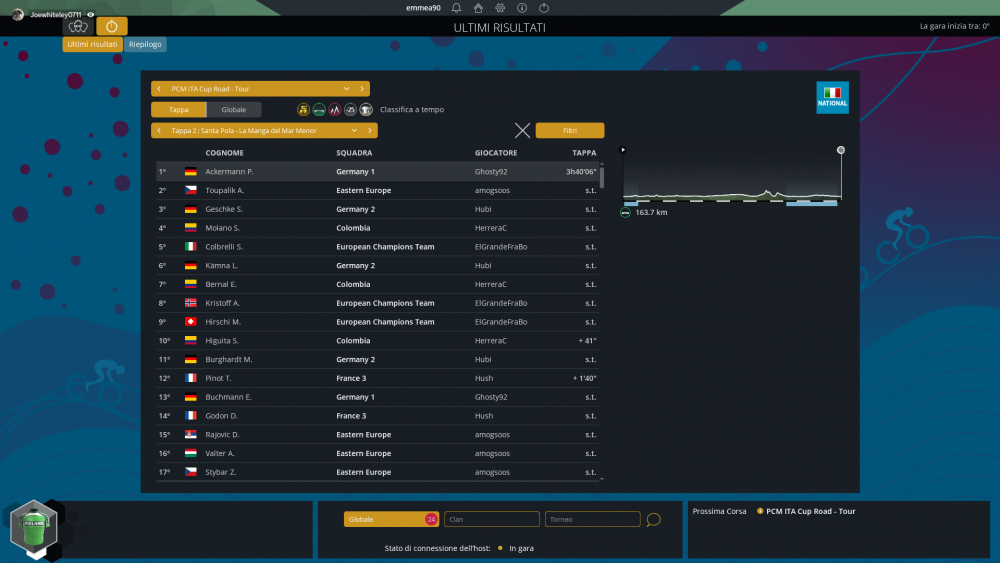Click the power icon next to the info icon
Viewport: 1000px width, 563px height.
pyautogui.click(x=544, y=8)
